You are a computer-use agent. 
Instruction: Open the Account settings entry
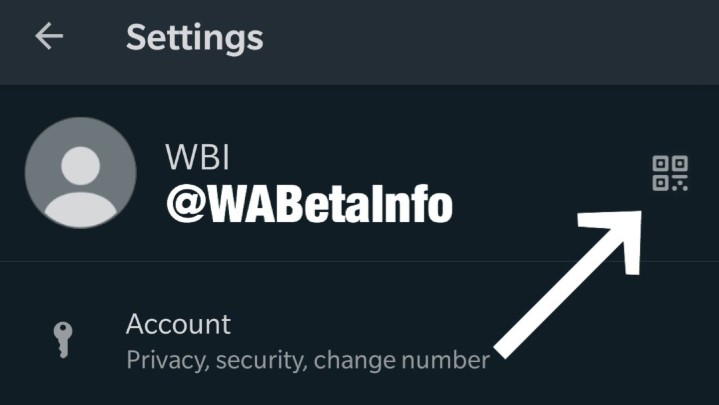pyautogui.click(x=360, y=340)
